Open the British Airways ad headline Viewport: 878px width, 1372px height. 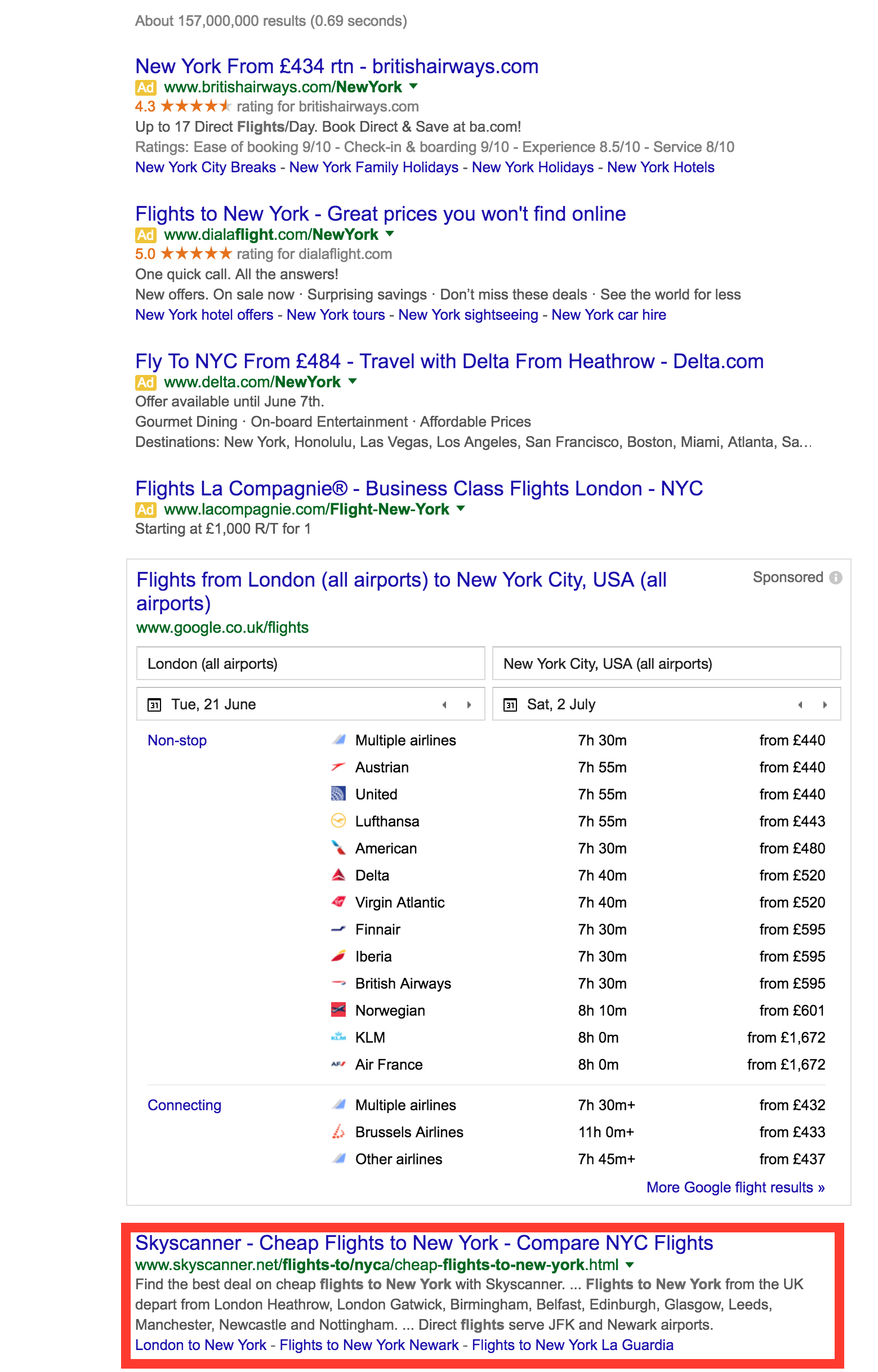337,66
